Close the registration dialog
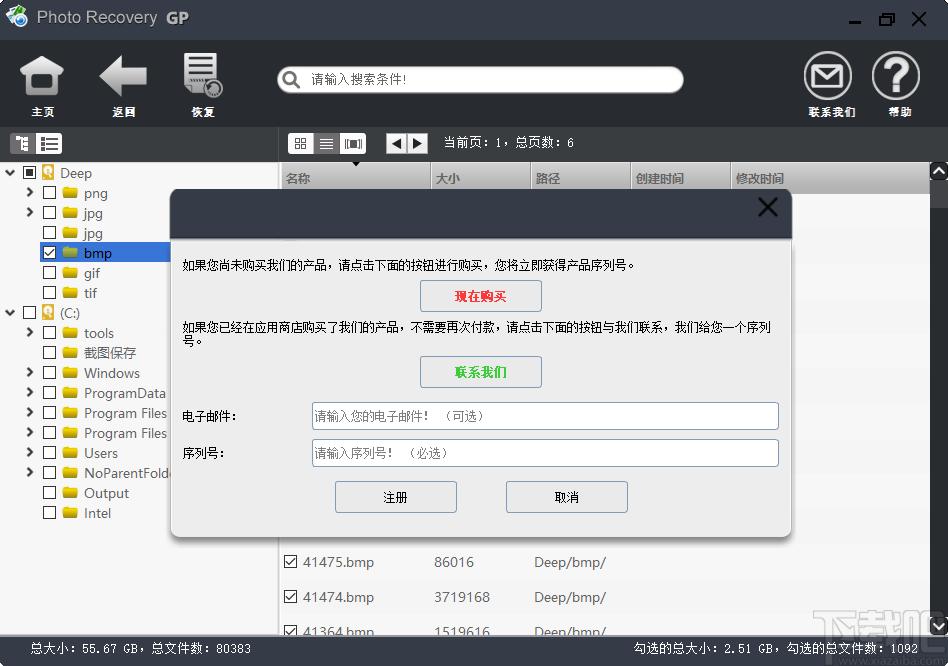Viewport: 948px width, 666px height. (x=768, y=207)
